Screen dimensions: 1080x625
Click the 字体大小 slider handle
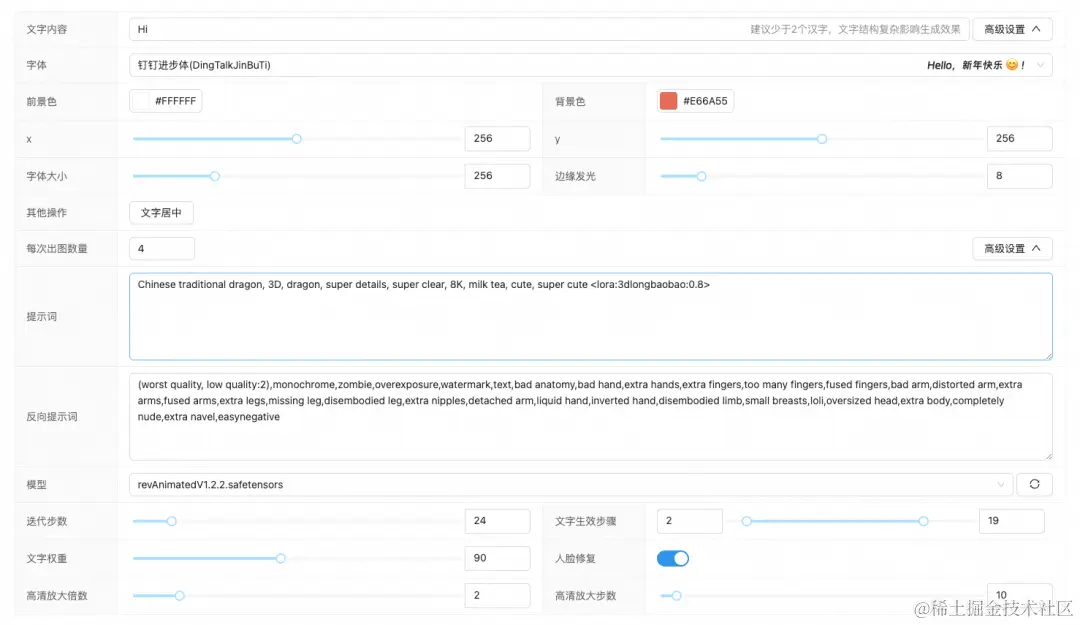[214, 176]
